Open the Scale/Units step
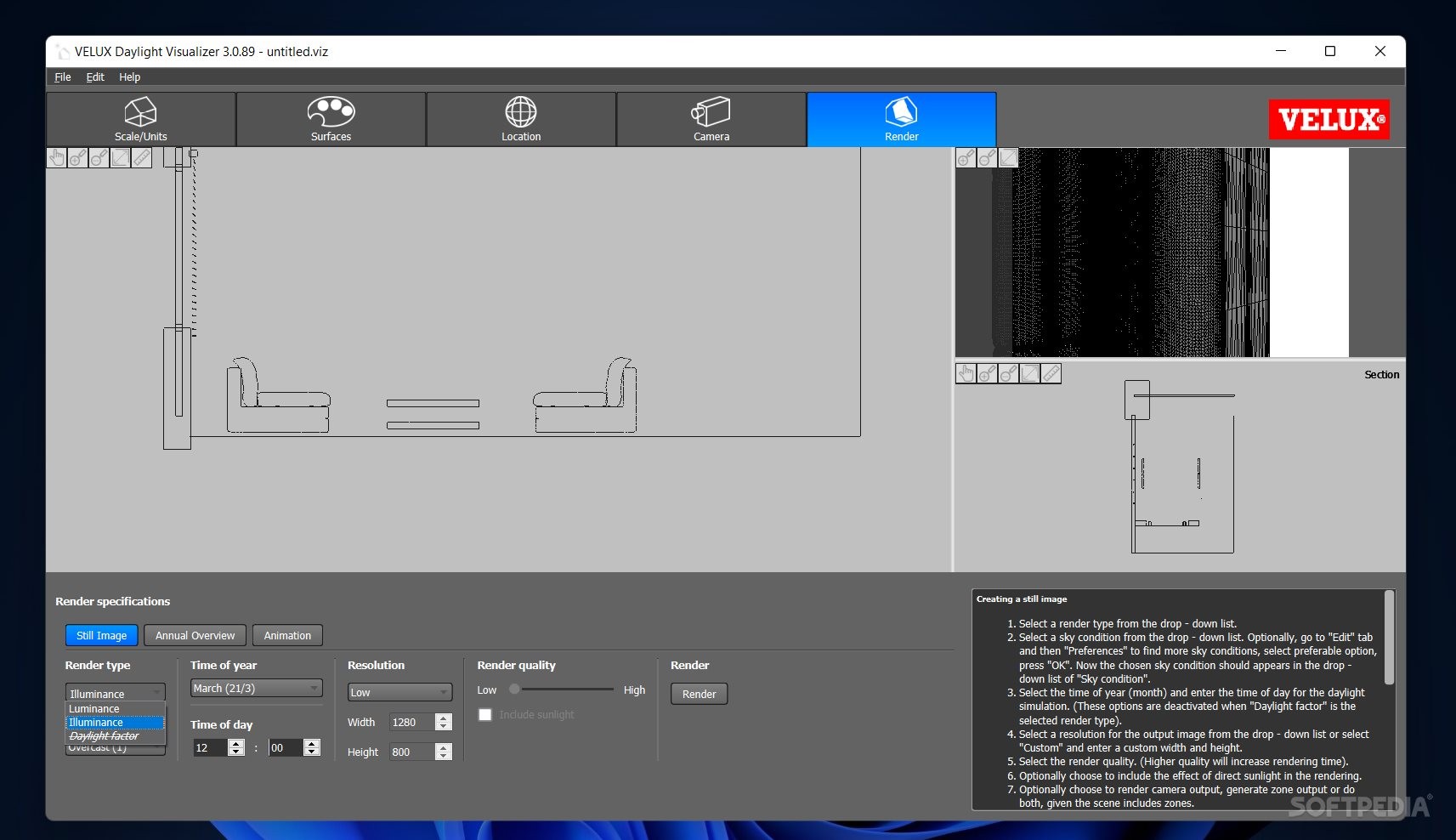 141,119
